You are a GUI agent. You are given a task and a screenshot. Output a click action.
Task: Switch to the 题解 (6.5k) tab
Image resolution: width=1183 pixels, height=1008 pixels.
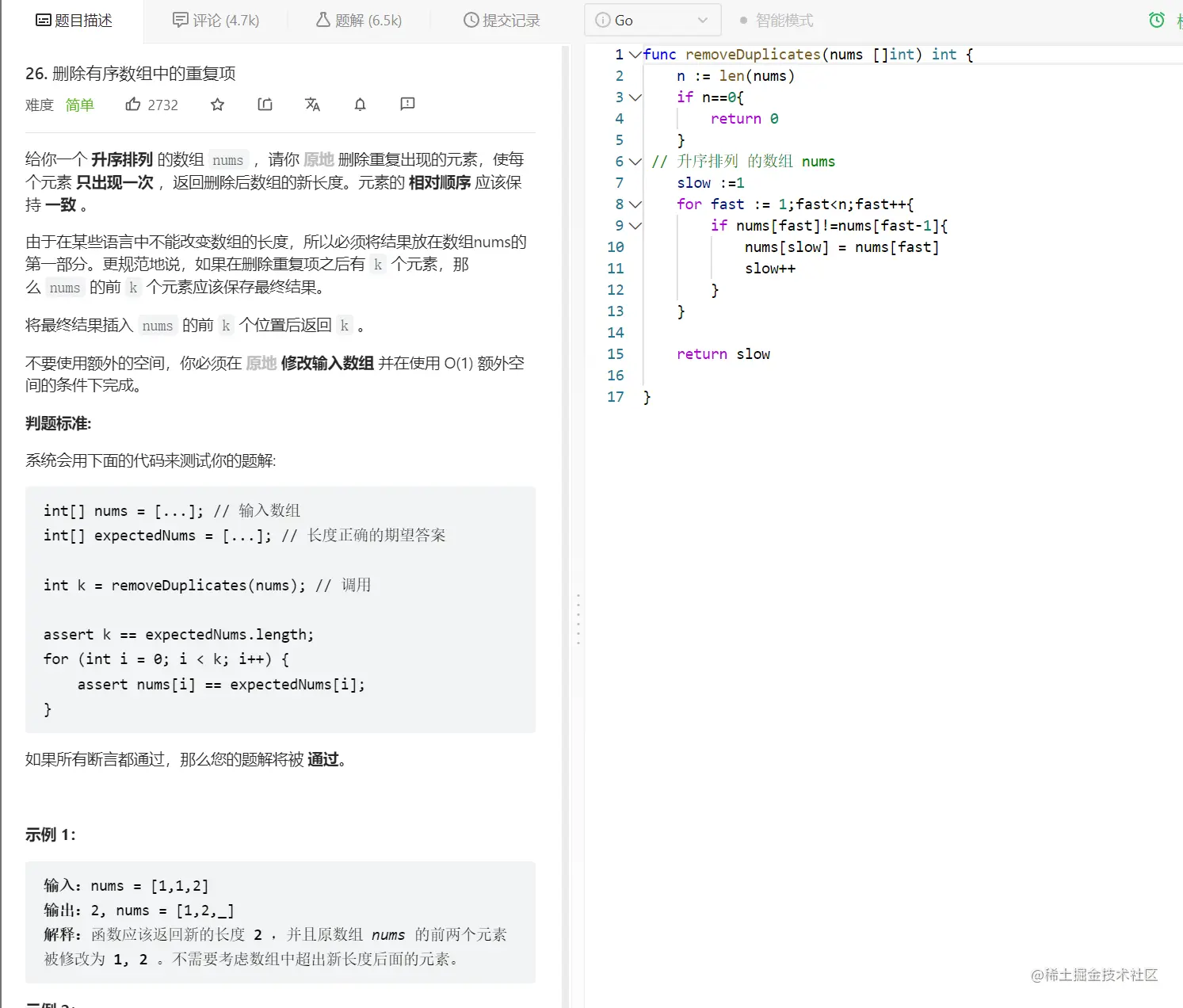click(x=358, y=21)
